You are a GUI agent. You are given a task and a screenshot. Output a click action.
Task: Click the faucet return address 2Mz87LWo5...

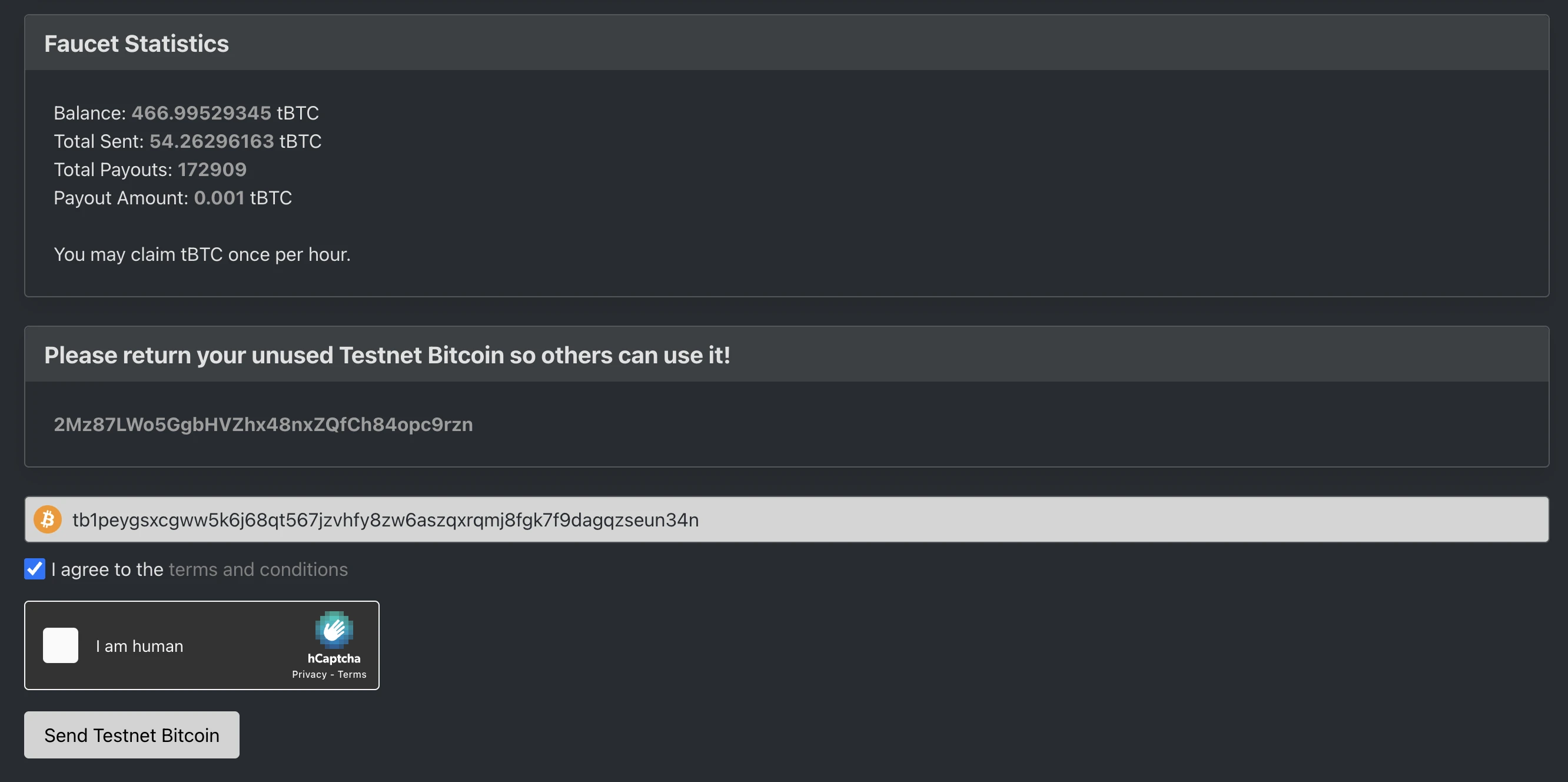click(x=263, y=425)
